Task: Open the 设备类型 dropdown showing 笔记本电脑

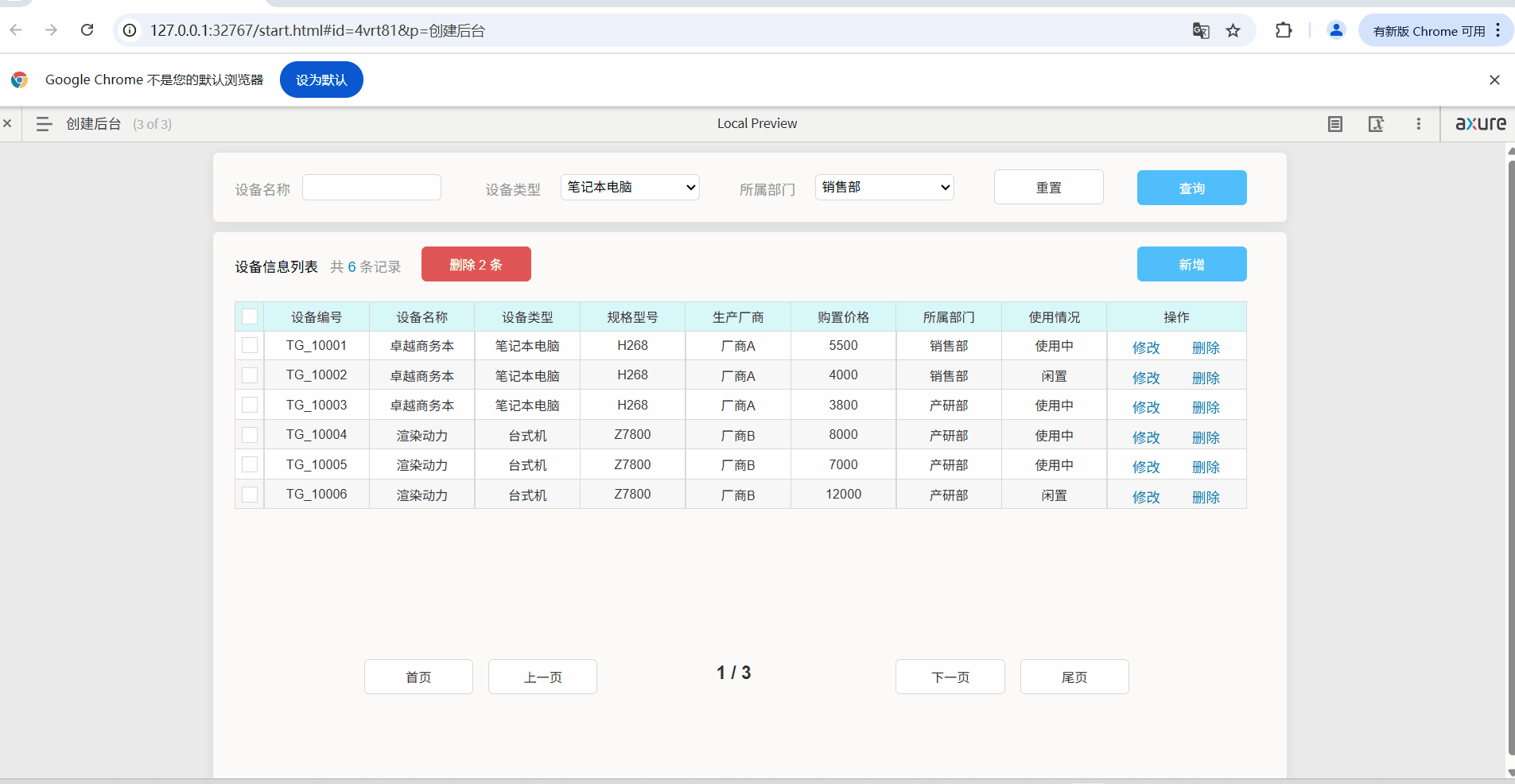Action: (x=629, y=187)
